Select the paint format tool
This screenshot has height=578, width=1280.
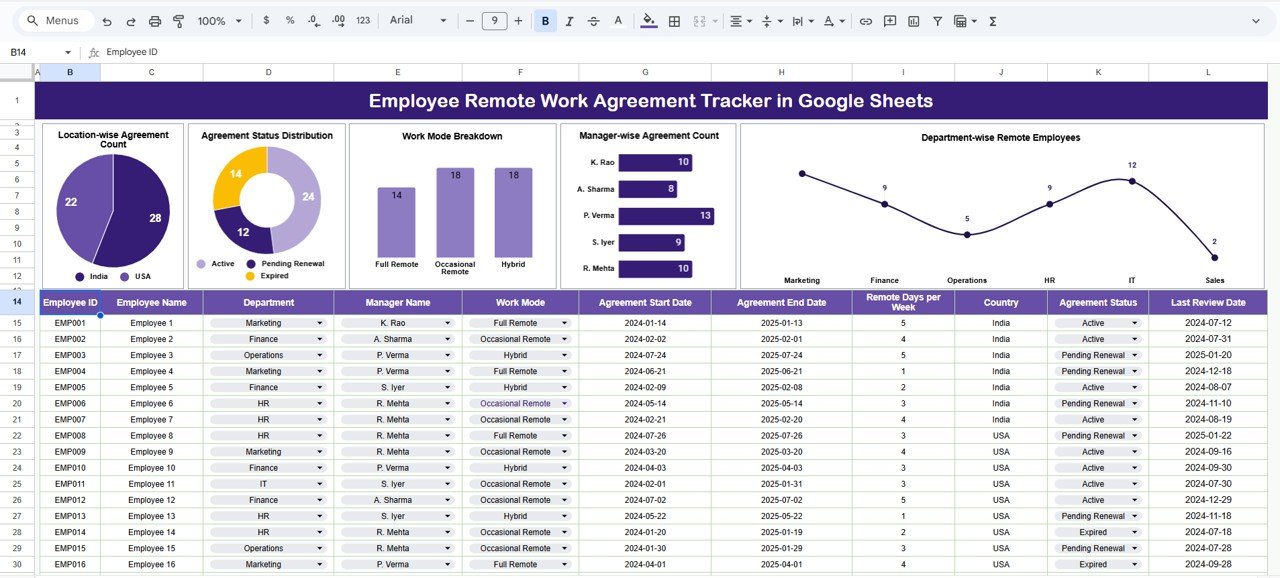pyautogui.click(x=178, y=20)
